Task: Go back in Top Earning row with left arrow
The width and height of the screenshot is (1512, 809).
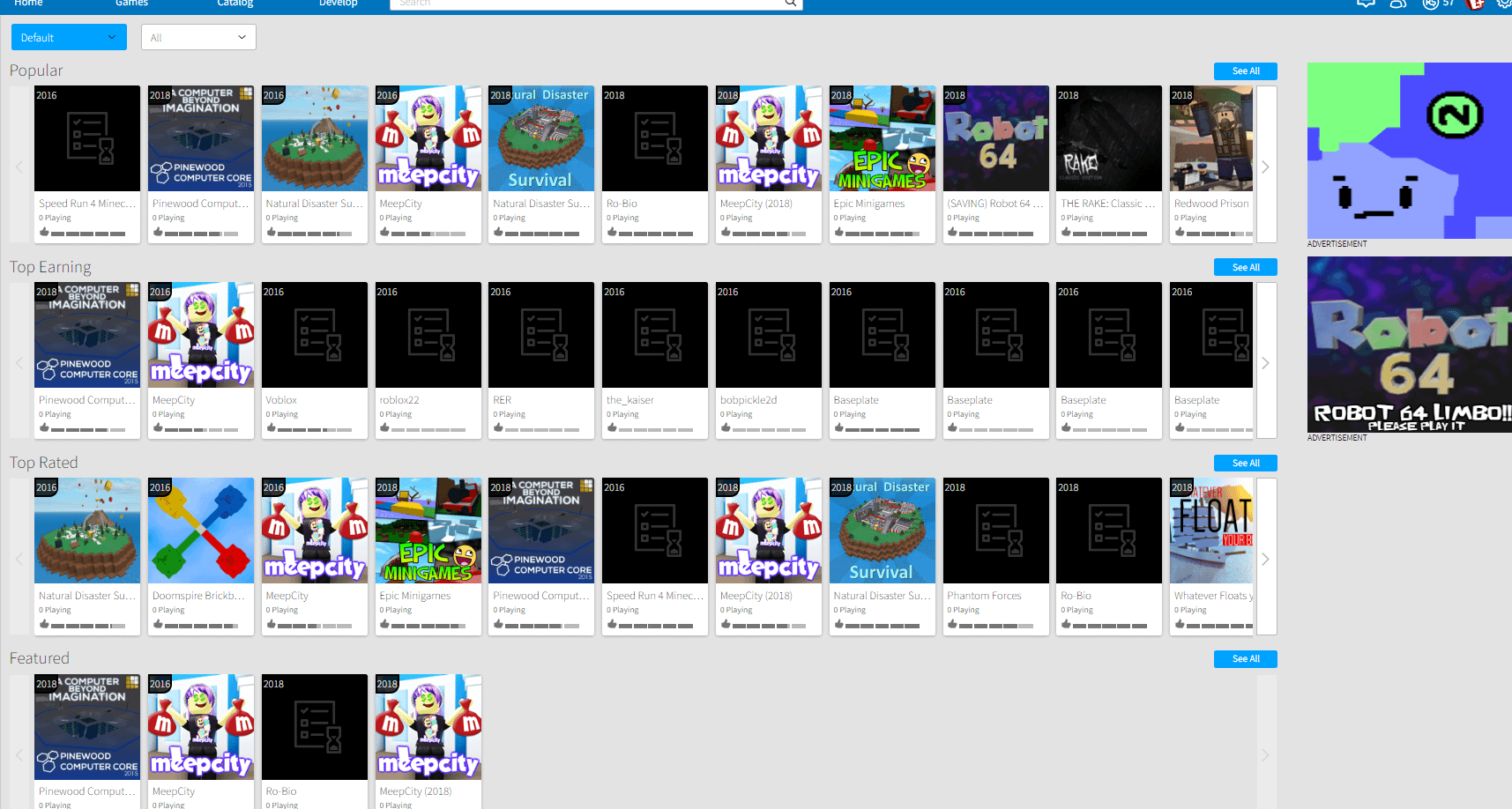Action: pyautogui.click(x=19, y=362)
